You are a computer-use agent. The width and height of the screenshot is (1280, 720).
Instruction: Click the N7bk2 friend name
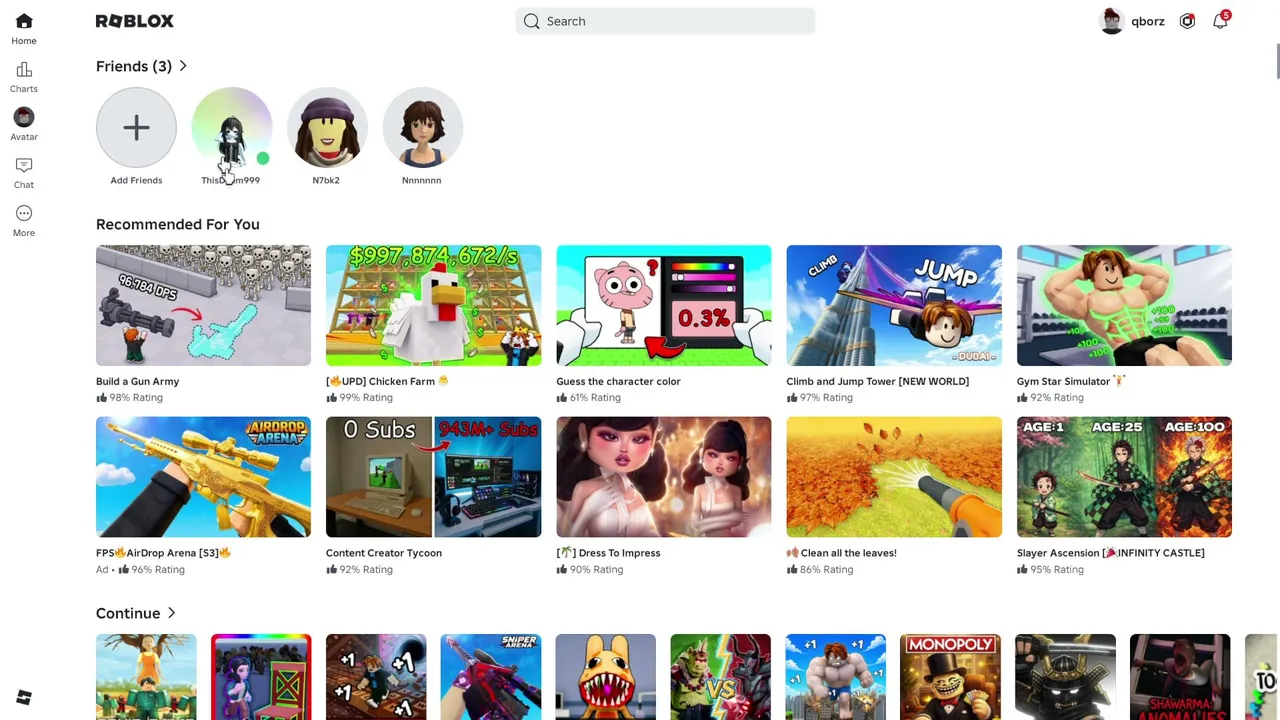tap(326, 180)
